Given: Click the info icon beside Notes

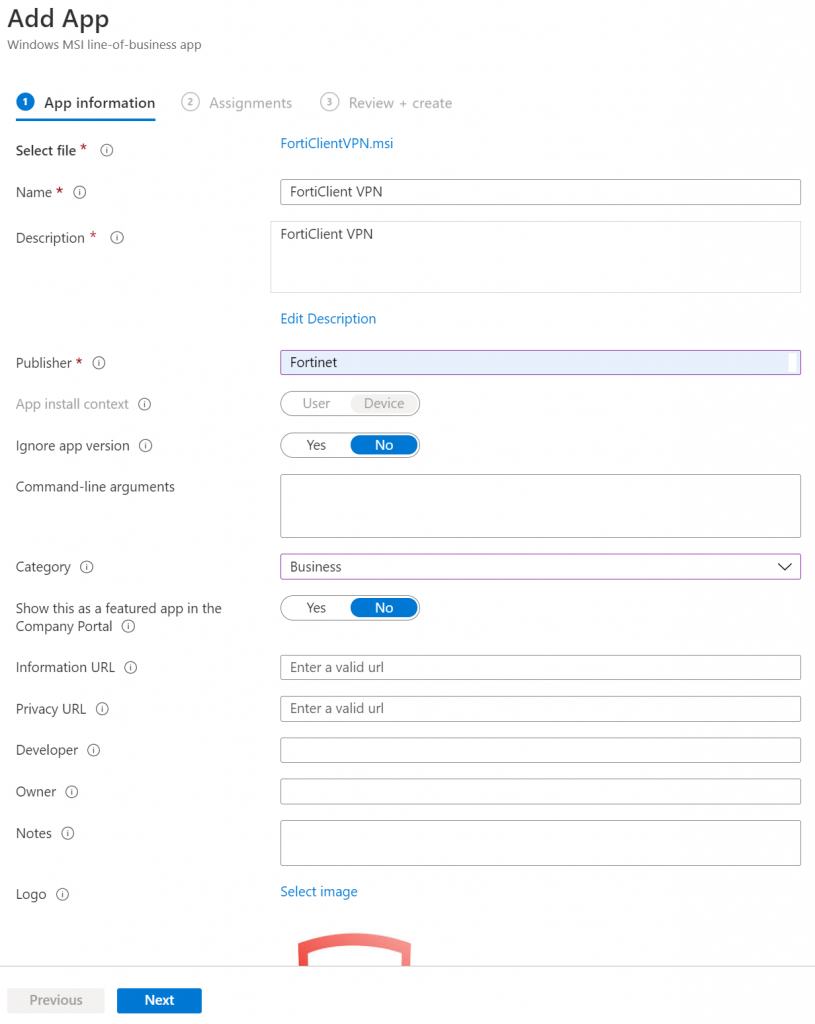Looking at the screenshot, I should [68, 833].
